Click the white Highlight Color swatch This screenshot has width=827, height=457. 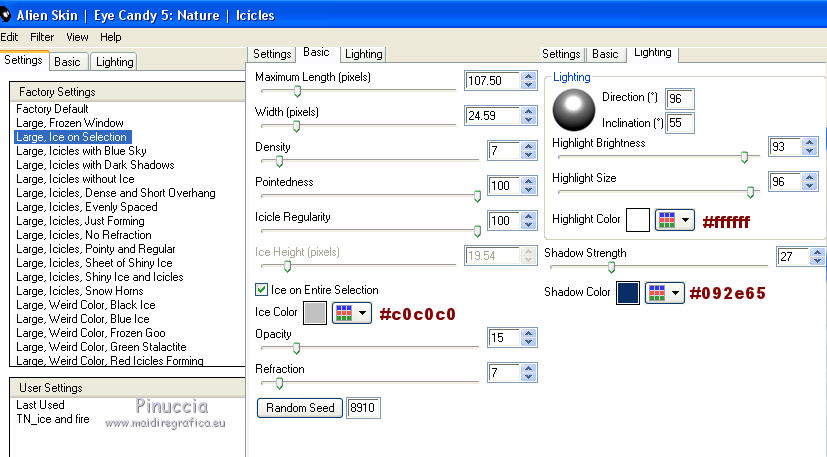(x=638, y=220)
